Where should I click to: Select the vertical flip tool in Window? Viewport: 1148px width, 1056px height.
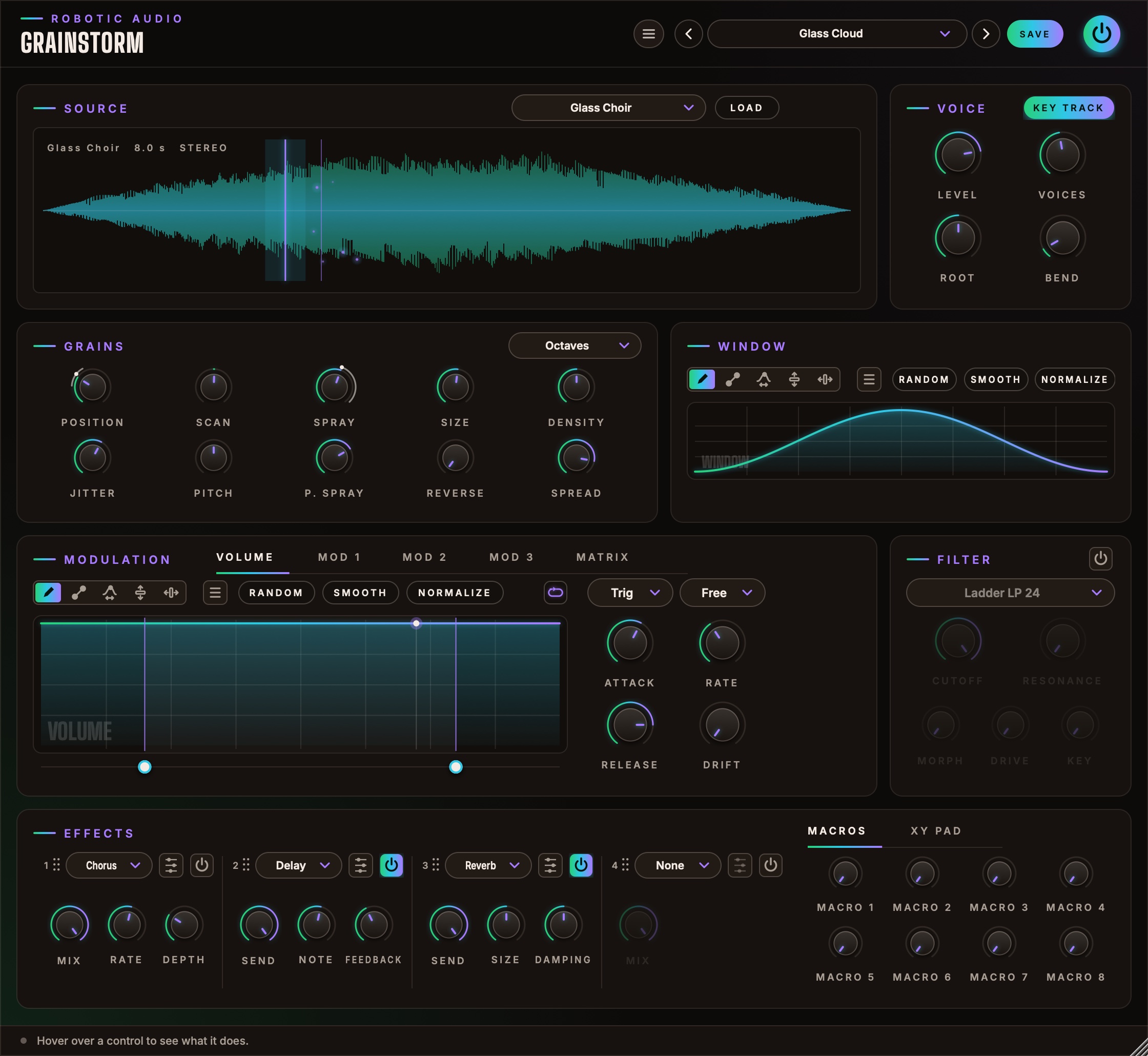coord(794,379)
